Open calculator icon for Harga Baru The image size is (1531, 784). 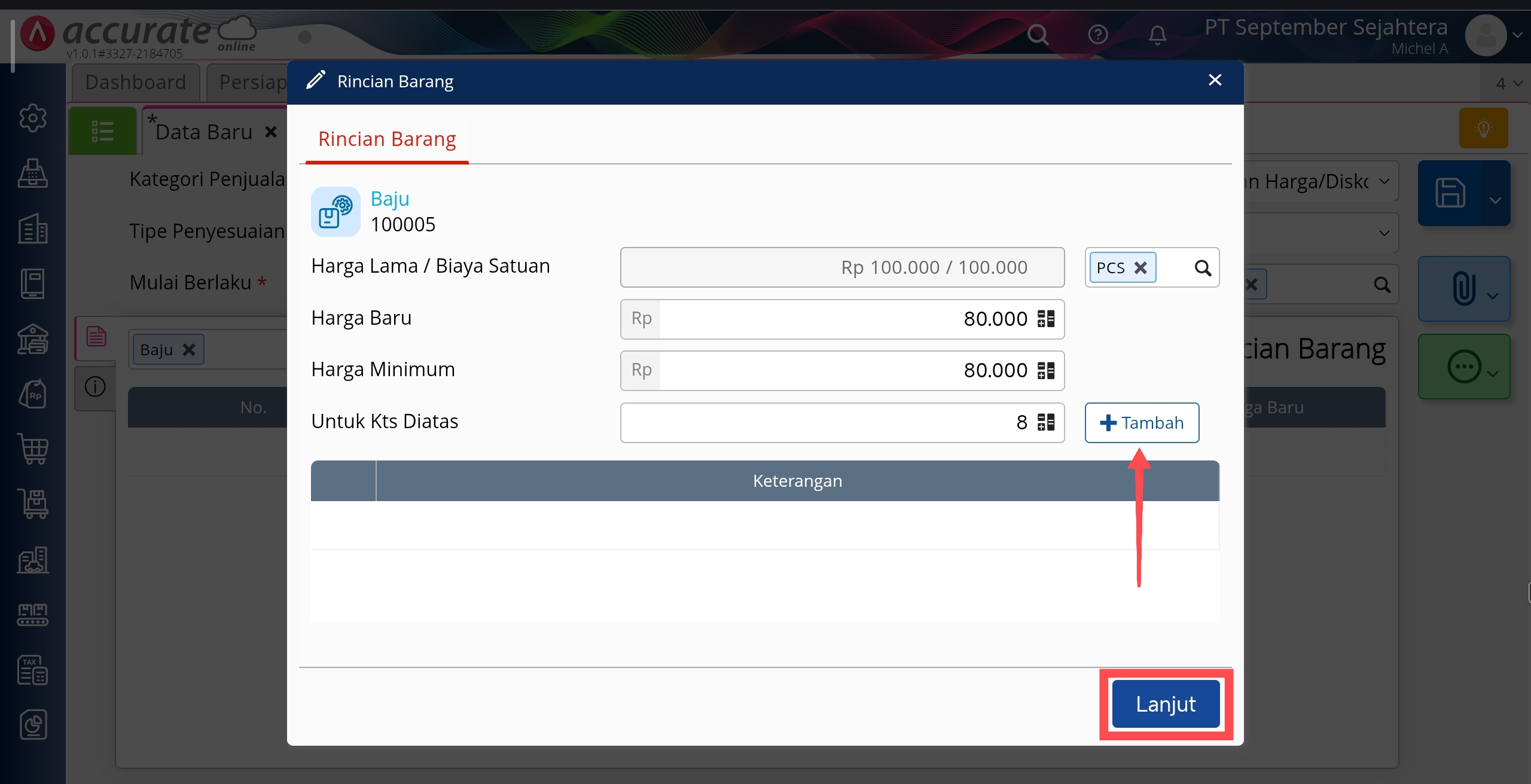click(x=1045, y=319)
